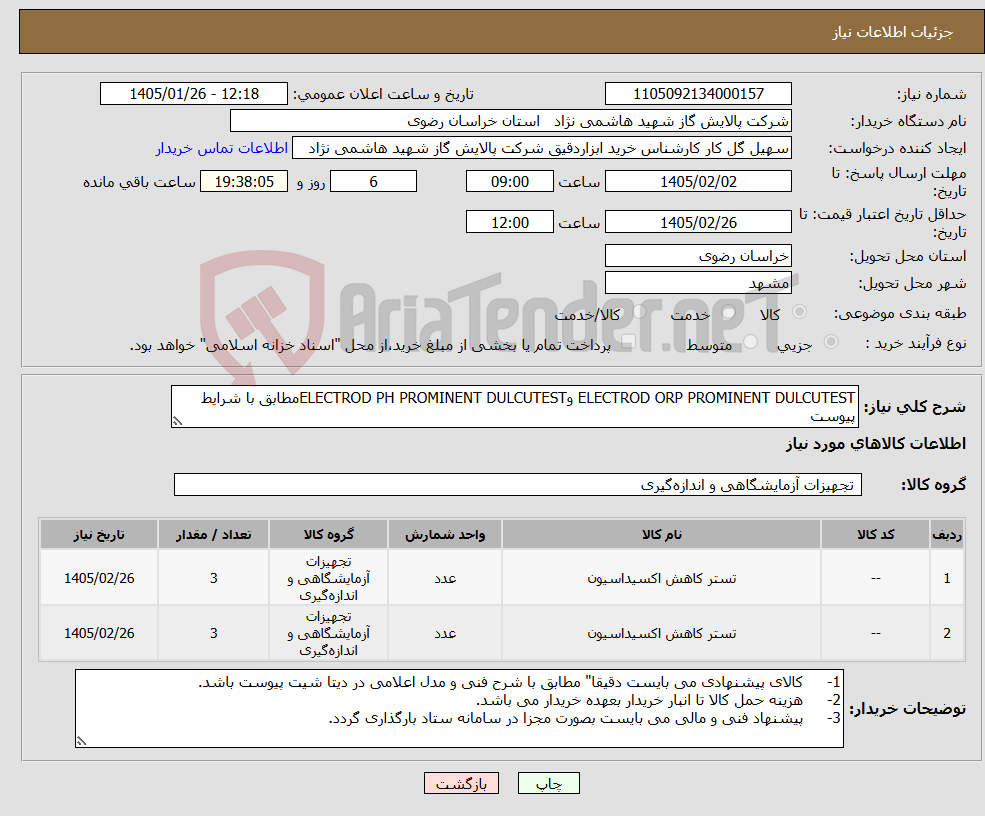Click the گروه کالا column header
This screenshot has width=985, height=816.
tap(329, 535)
